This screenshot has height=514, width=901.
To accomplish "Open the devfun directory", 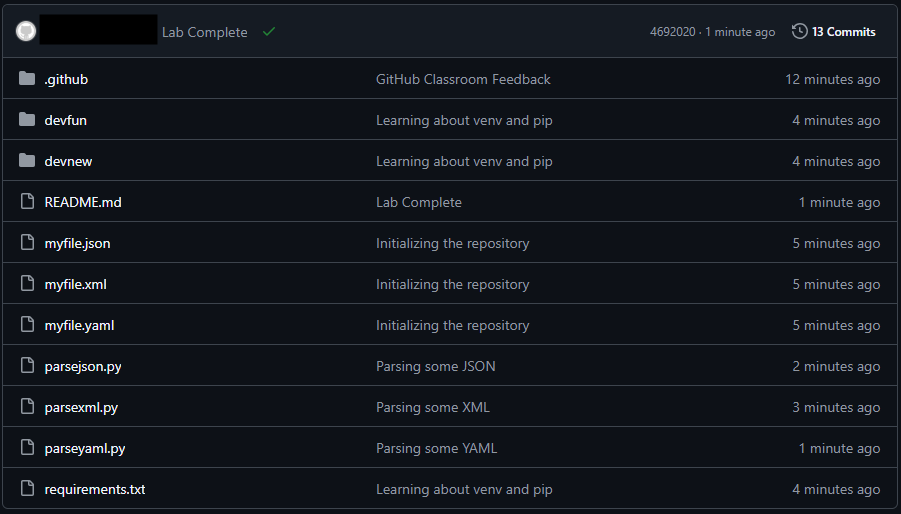I will pyautogui.click(x=65, y=120).
